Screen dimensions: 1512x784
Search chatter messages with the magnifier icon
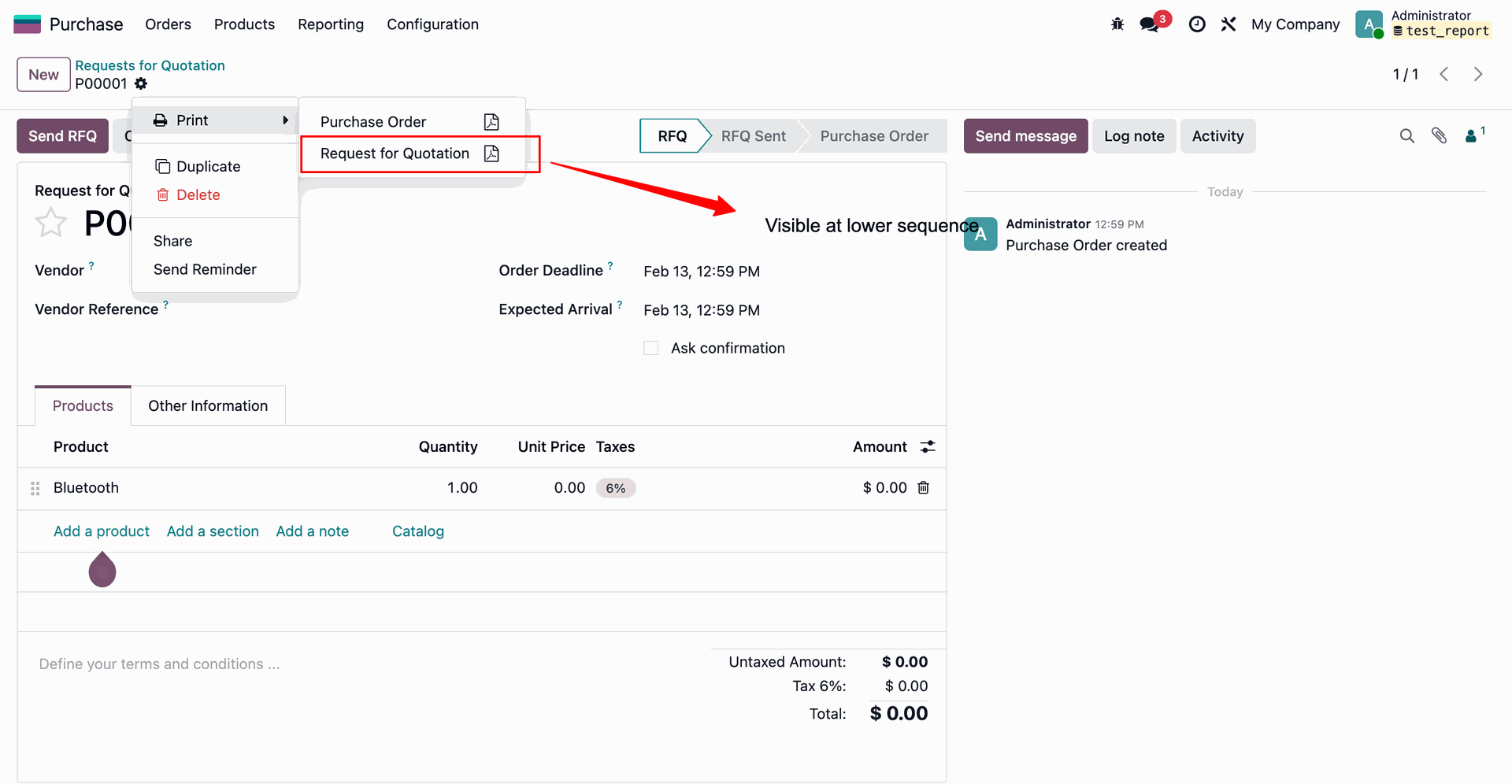[x=1406, y=136]
